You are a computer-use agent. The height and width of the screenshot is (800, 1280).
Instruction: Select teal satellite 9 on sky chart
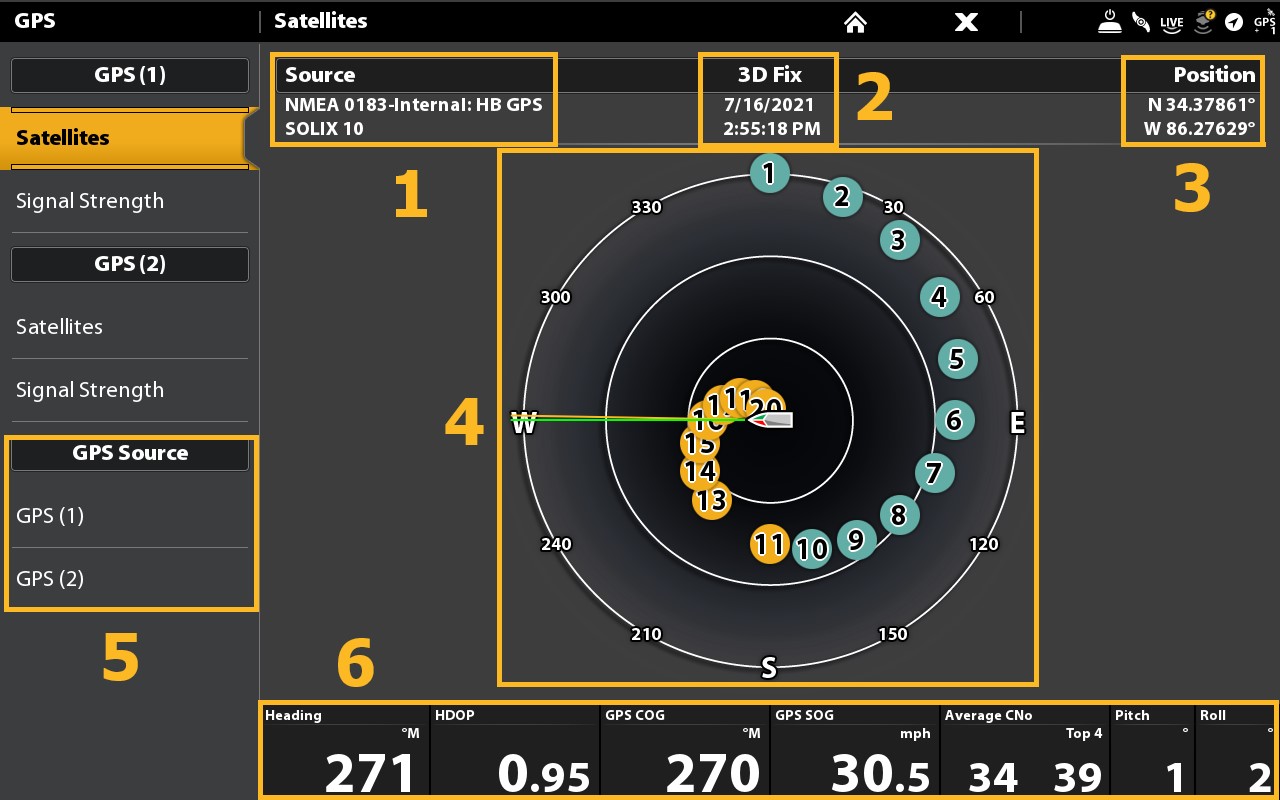[x=855, y=540]
